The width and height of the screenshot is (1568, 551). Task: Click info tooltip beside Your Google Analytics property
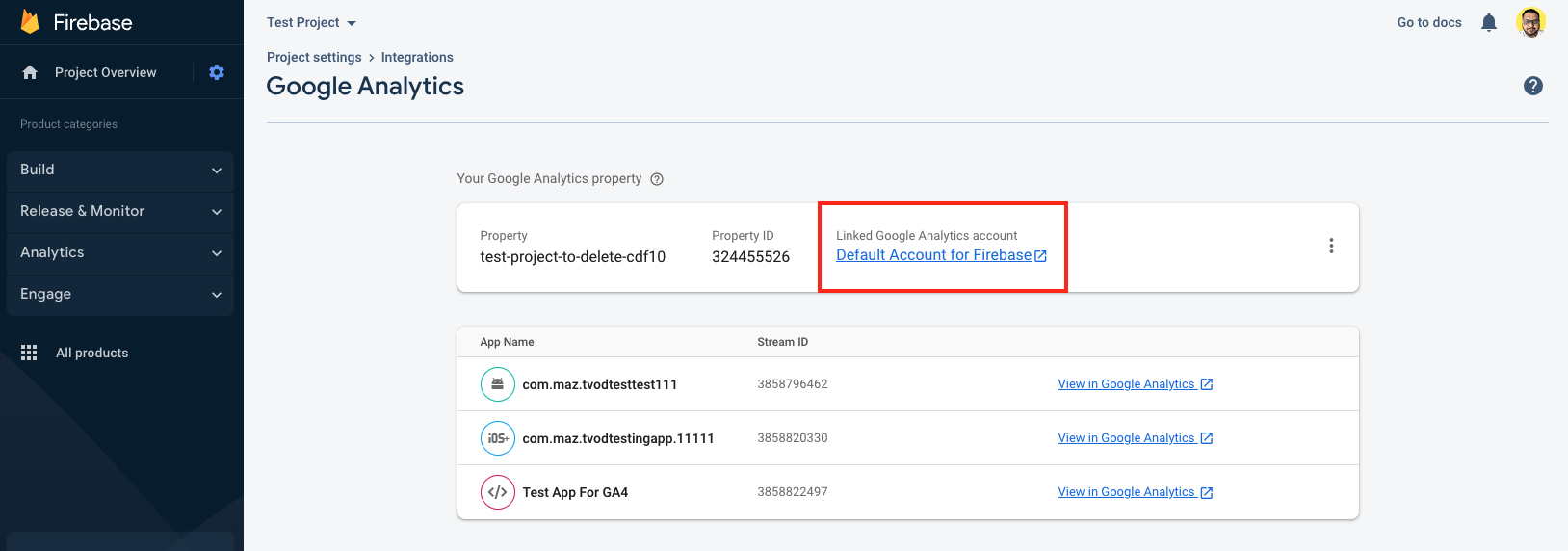coord(657,179)
